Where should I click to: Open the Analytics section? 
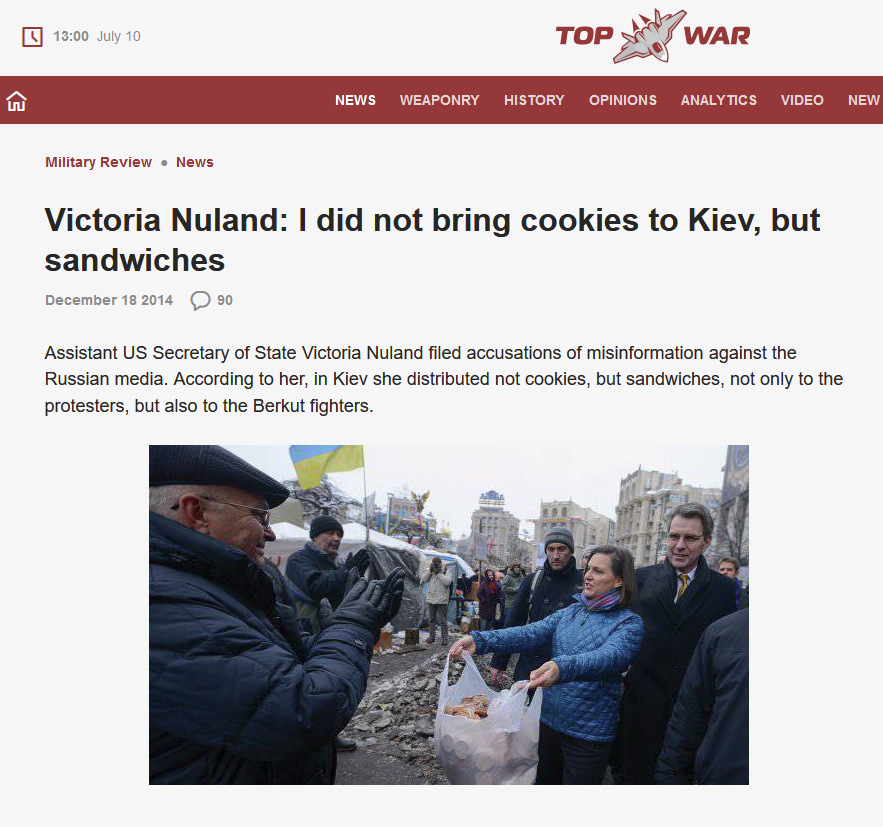(x=719, y=100)
